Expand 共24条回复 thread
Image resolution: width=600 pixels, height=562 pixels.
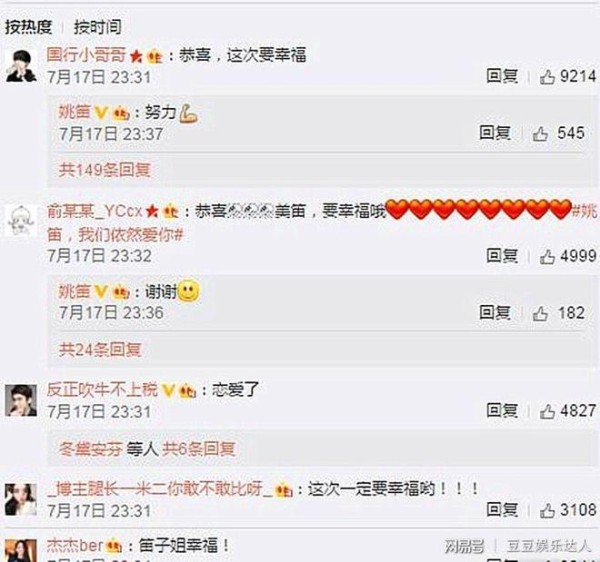coord(101,349)
